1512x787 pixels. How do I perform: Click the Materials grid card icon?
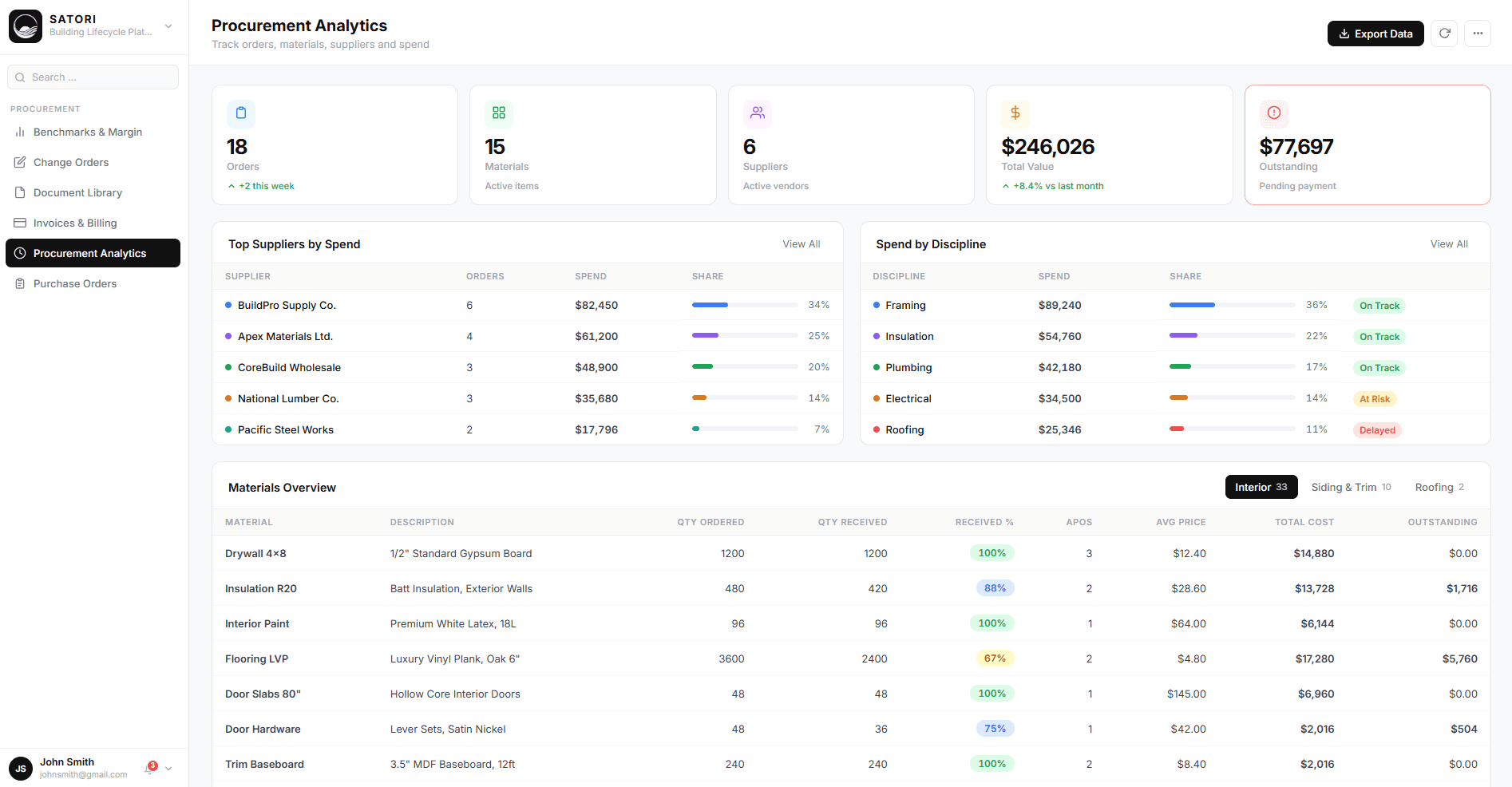(499, 113)
